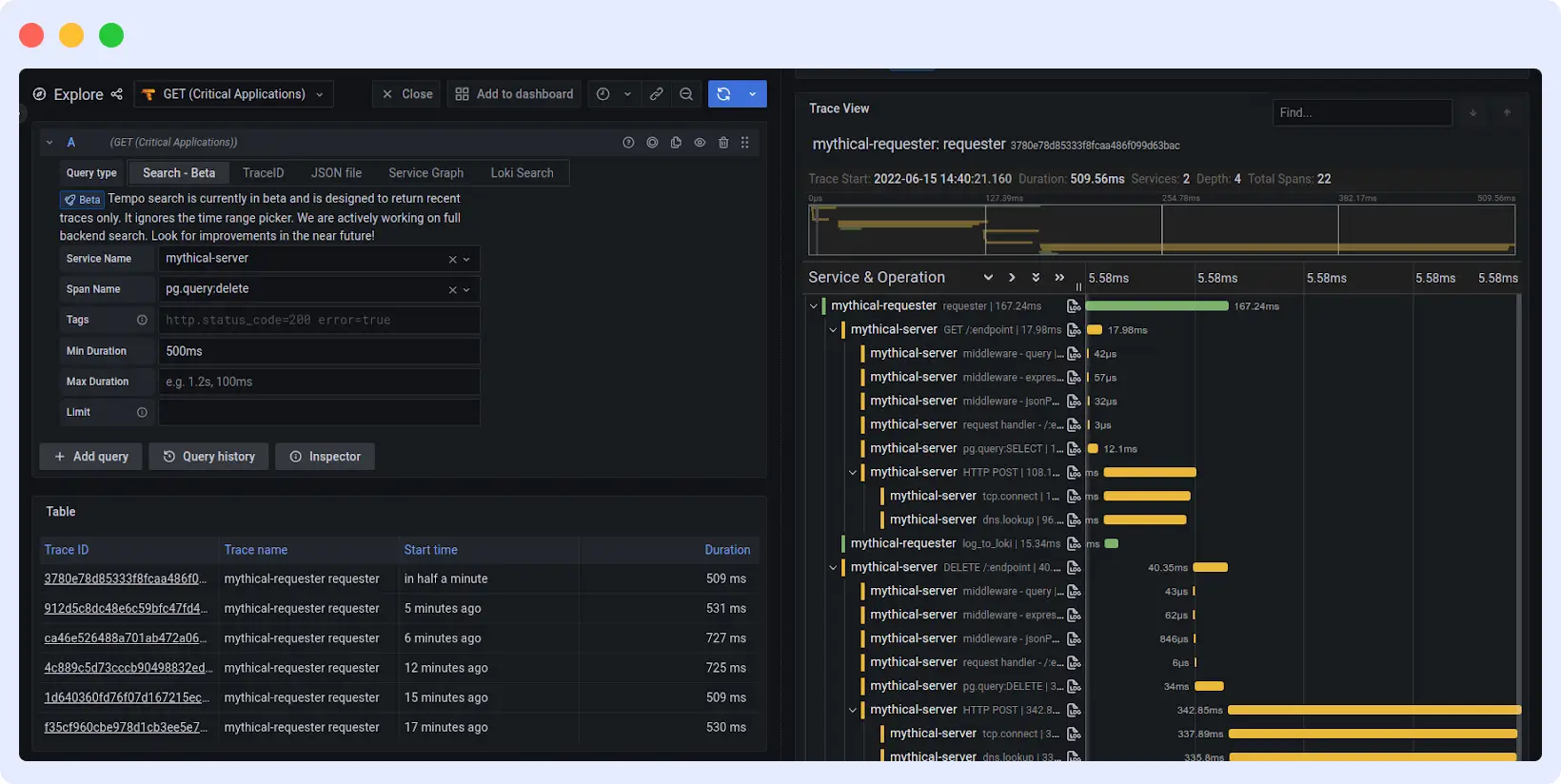Clear the mythical-server service name value
The image size is (1561, 784).
click(x=453, y=260)
